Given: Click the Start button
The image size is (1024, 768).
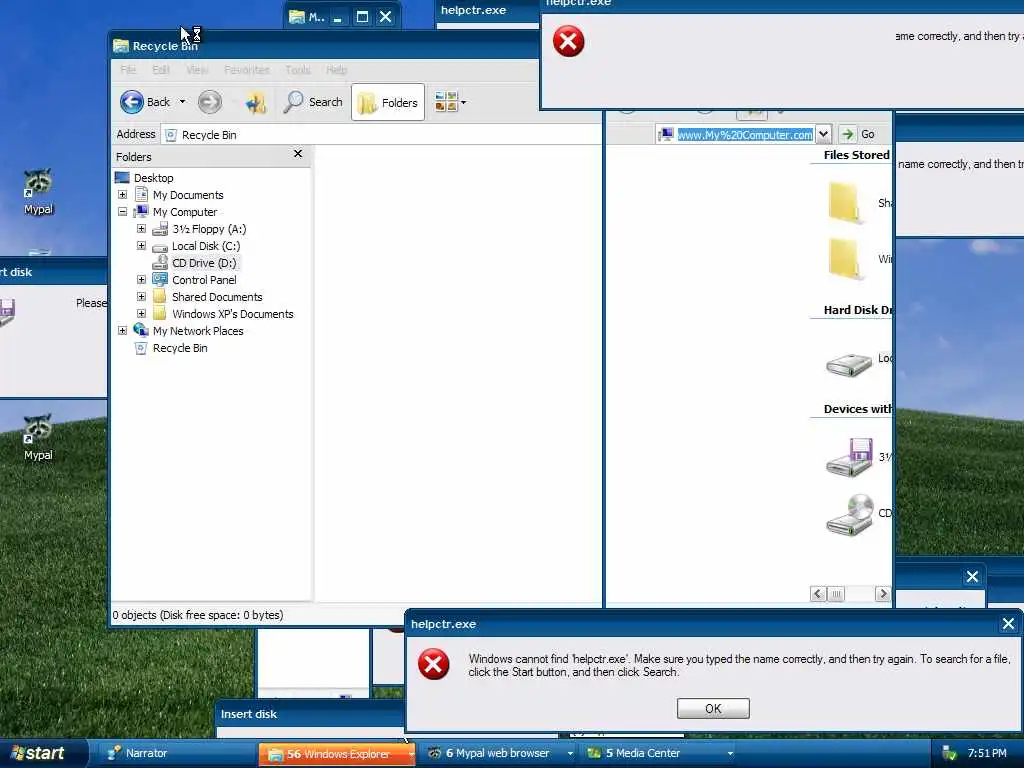Looking at the screenshot, I should (43, 753).
